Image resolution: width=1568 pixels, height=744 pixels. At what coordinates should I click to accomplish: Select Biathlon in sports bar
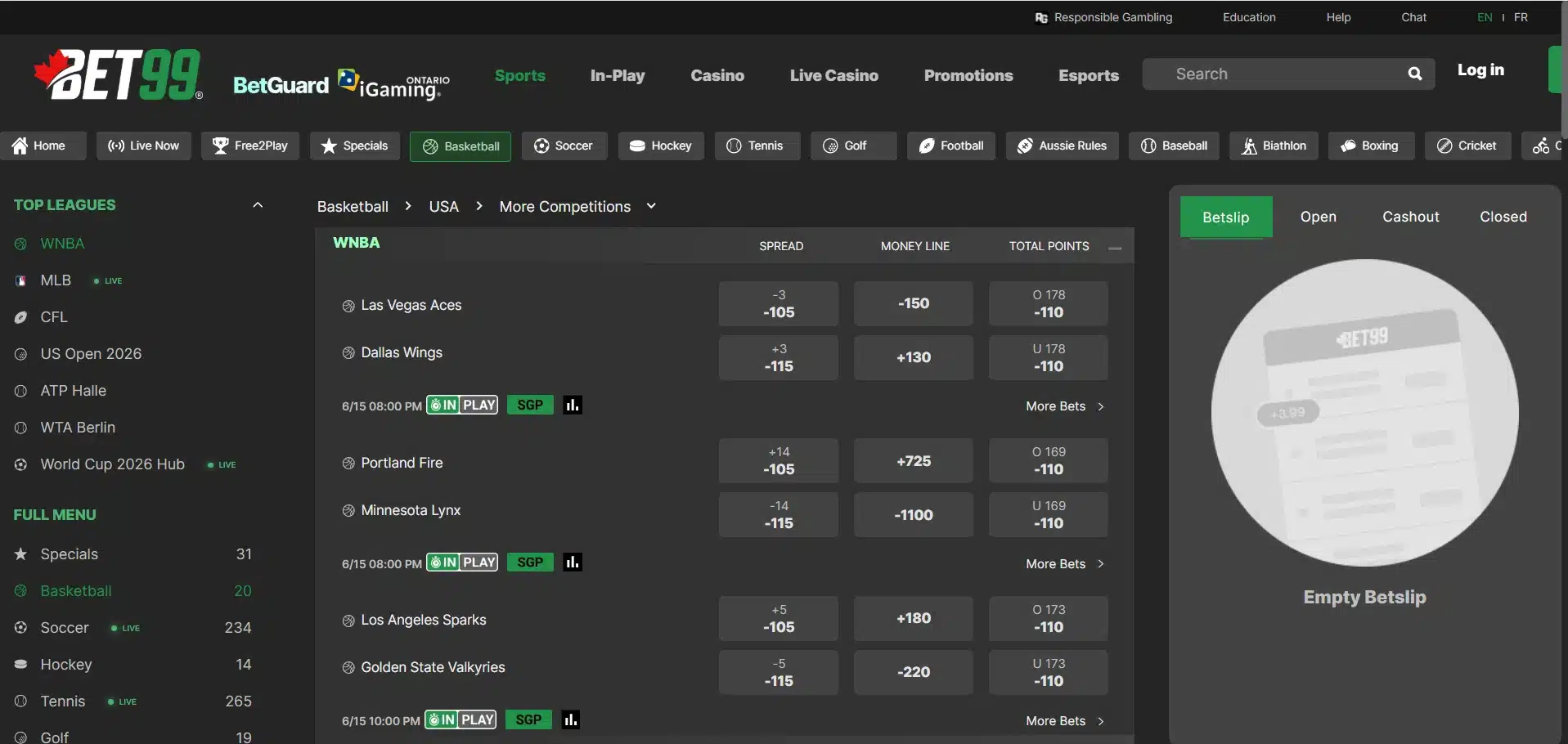[x=1274, y=146]
